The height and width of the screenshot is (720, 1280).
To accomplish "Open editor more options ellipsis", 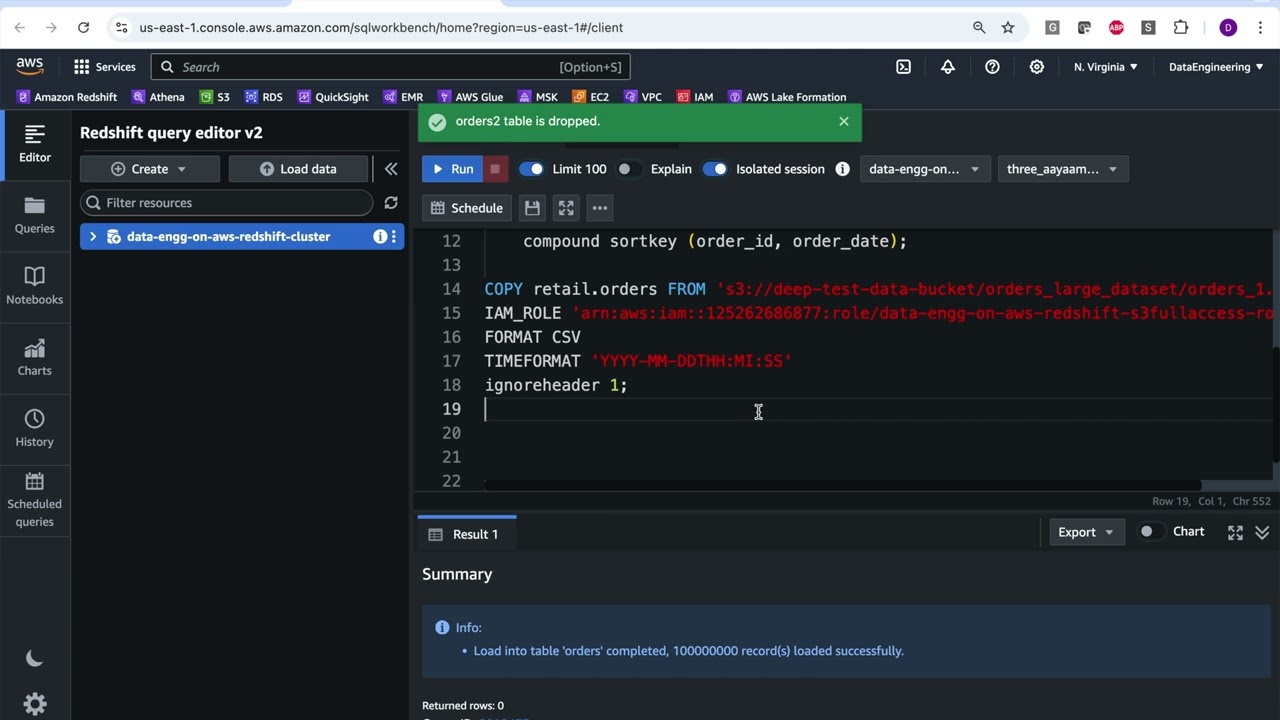I will pyautogui.click(x=600, y=208).
